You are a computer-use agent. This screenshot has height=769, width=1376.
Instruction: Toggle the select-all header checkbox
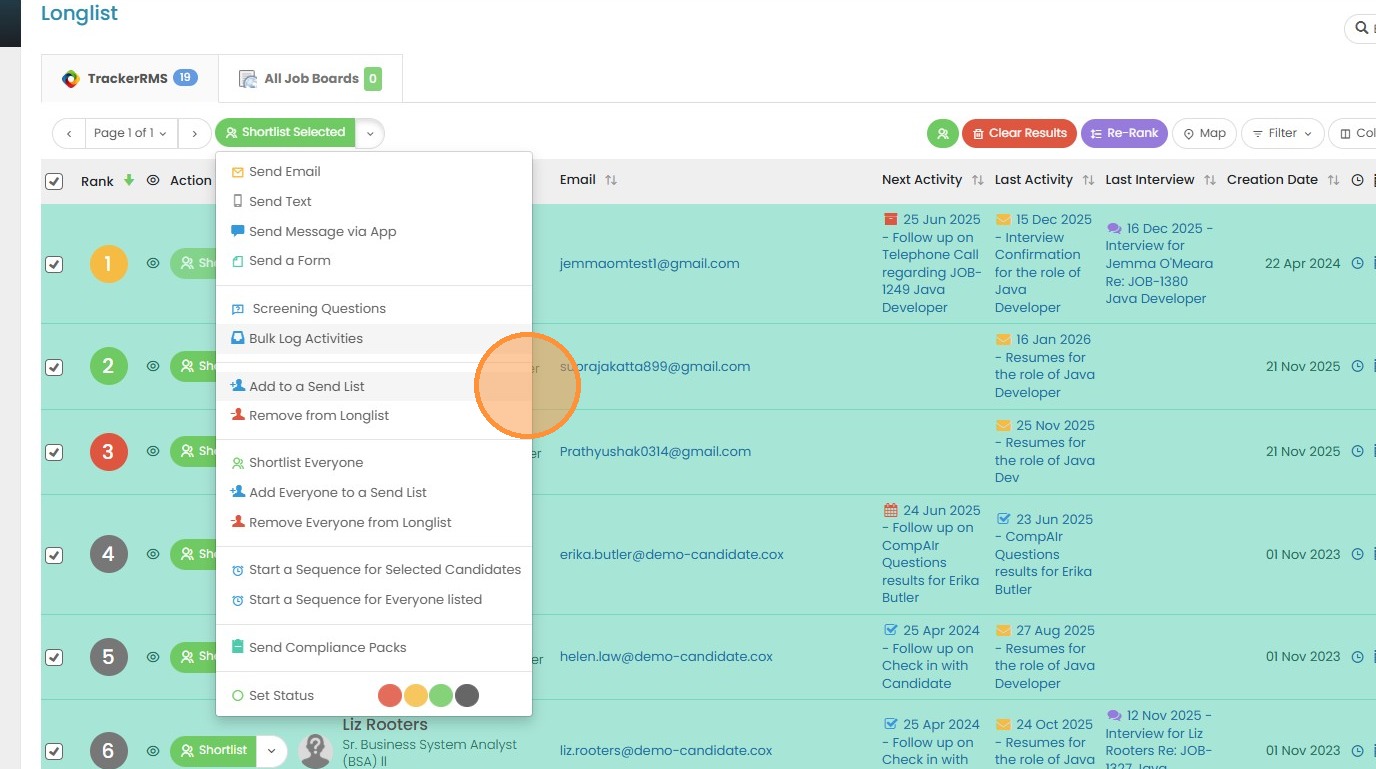coord(54,181)
